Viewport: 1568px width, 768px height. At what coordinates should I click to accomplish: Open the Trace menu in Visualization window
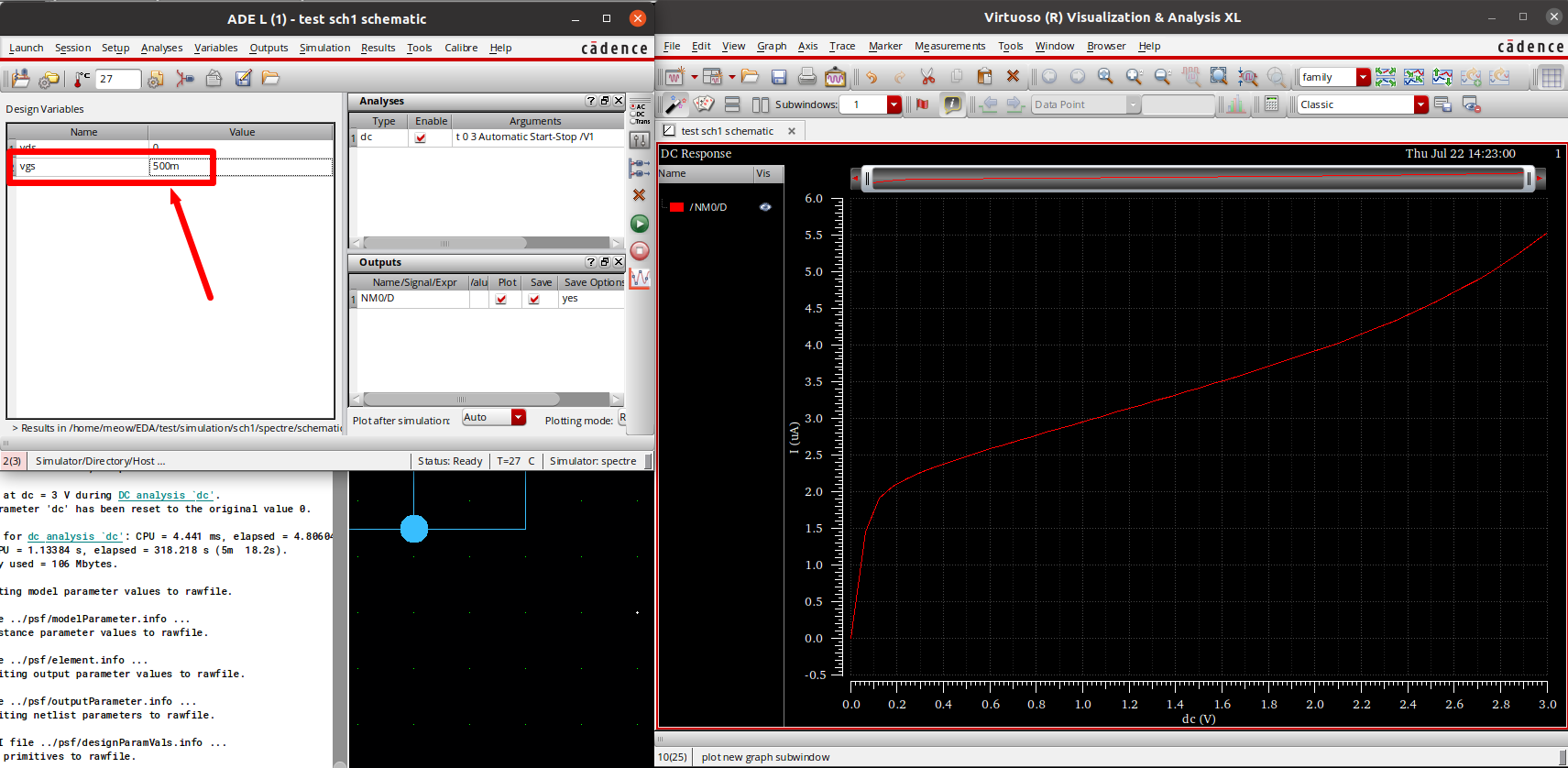(x=841, y=46)
